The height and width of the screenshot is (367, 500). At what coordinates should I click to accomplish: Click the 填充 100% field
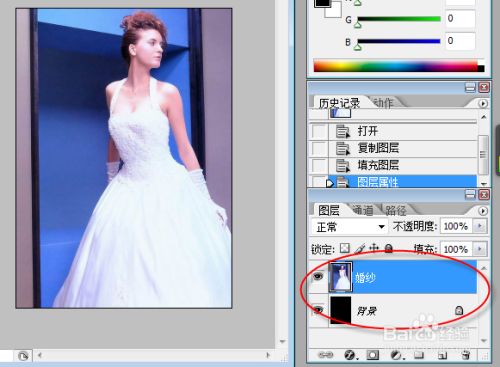(x=456, y=249)
